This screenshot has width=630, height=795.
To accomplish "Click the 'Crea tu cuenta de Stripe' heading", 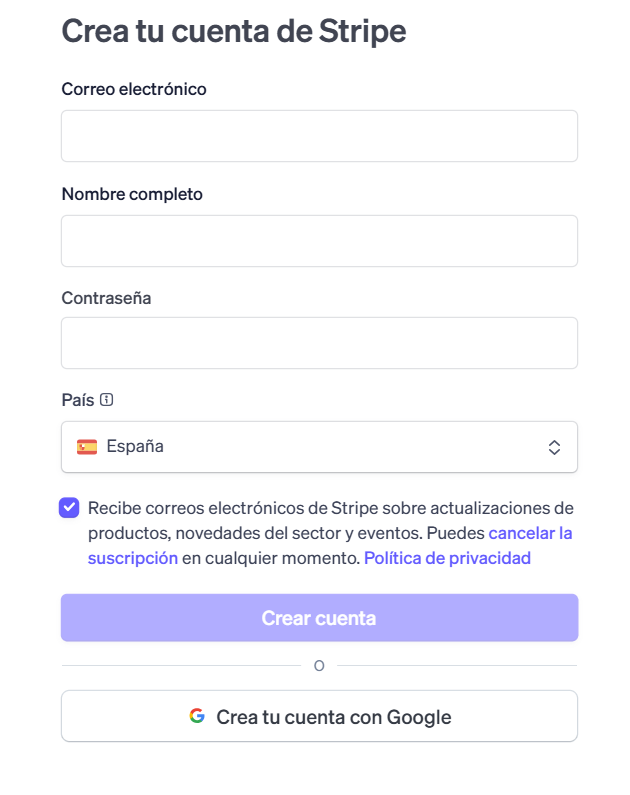I will [234, 31].
